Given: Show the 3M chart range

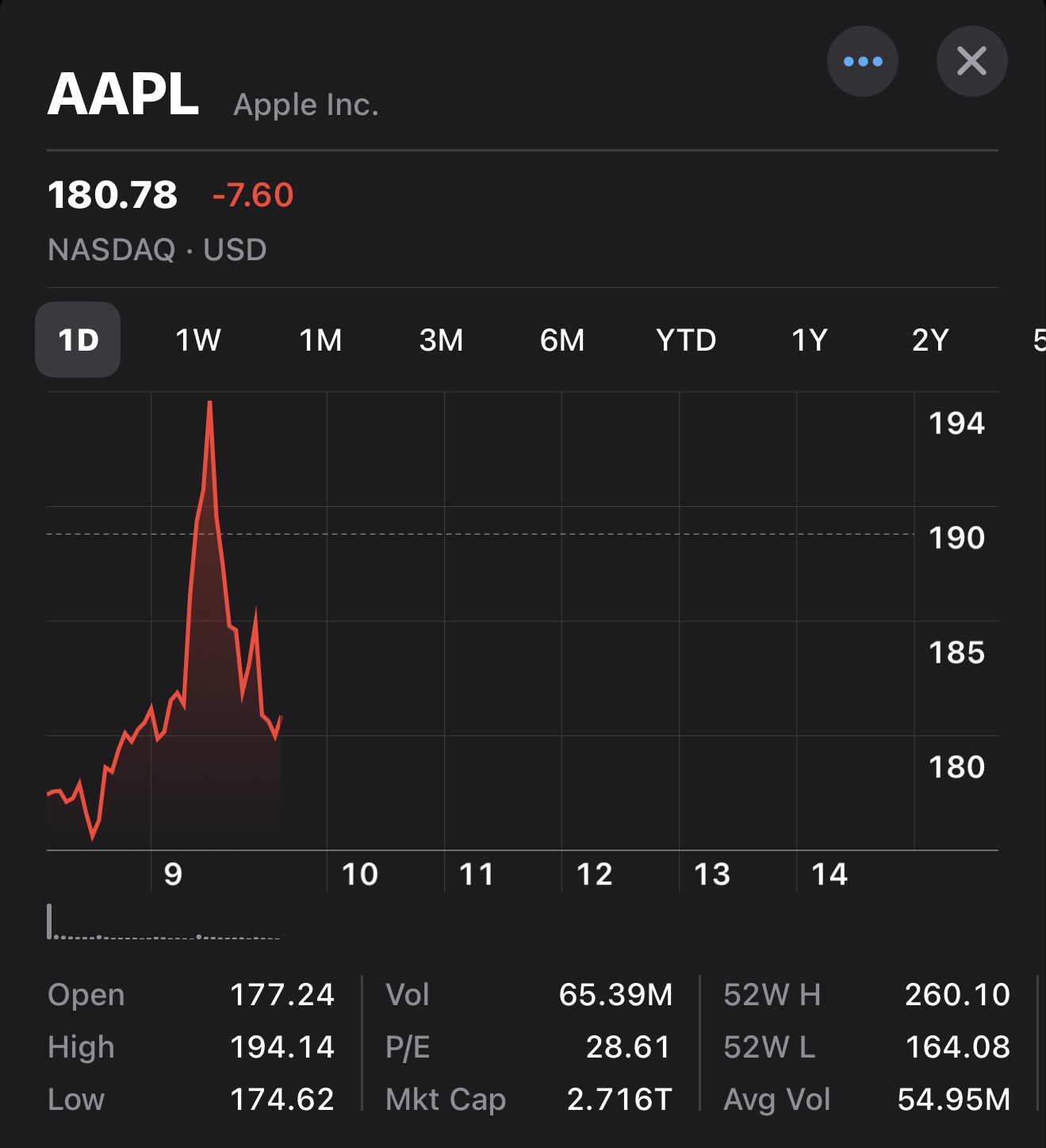Looking at the screenshot, I should [441, 340].
